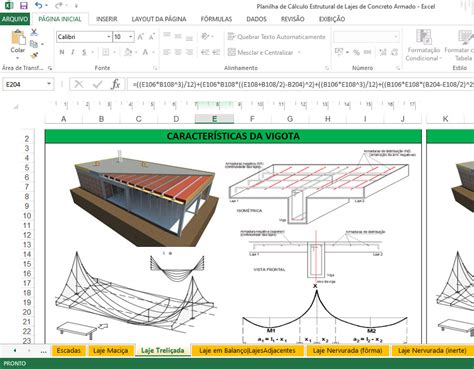Confirm formula entry with checkmark

pos(97,84)
